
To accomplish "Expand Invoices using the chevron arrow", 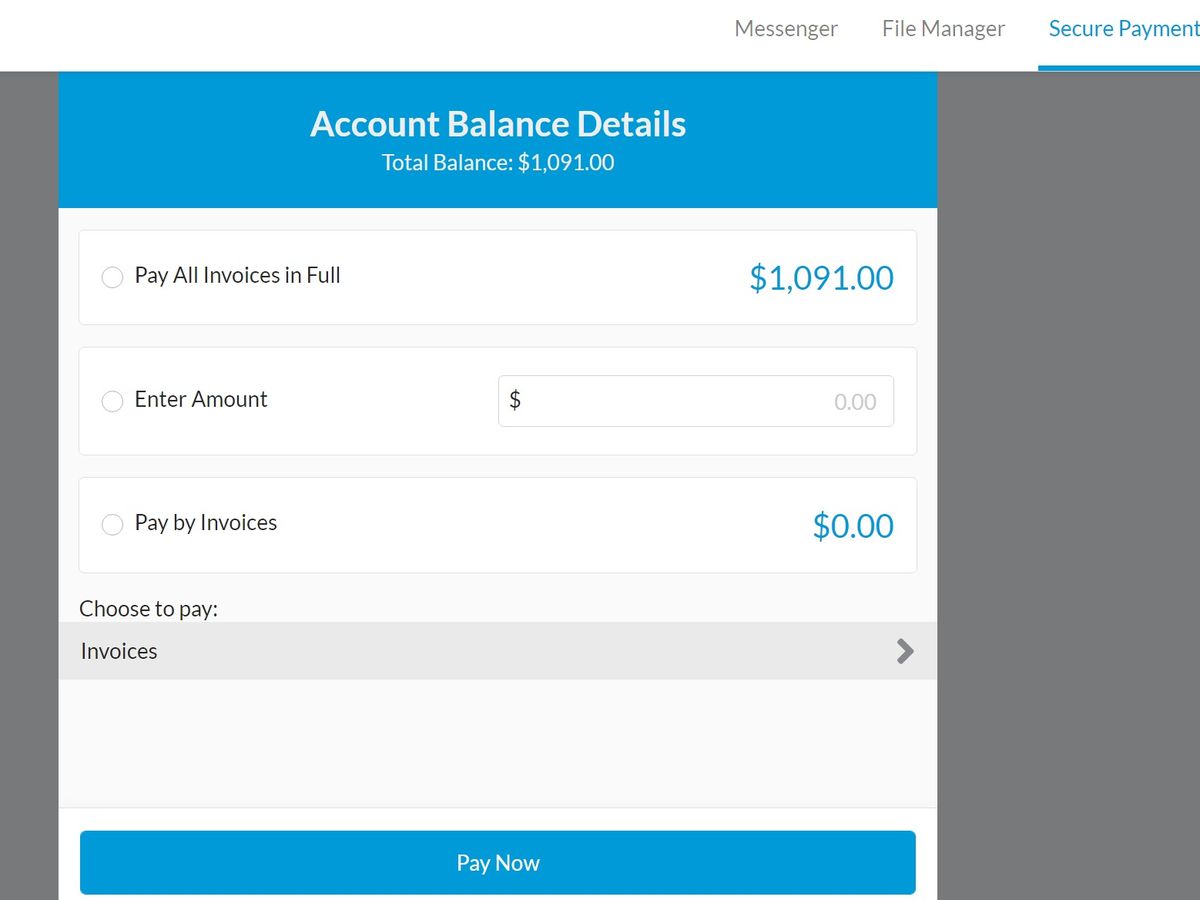I will tap(905, 651).
